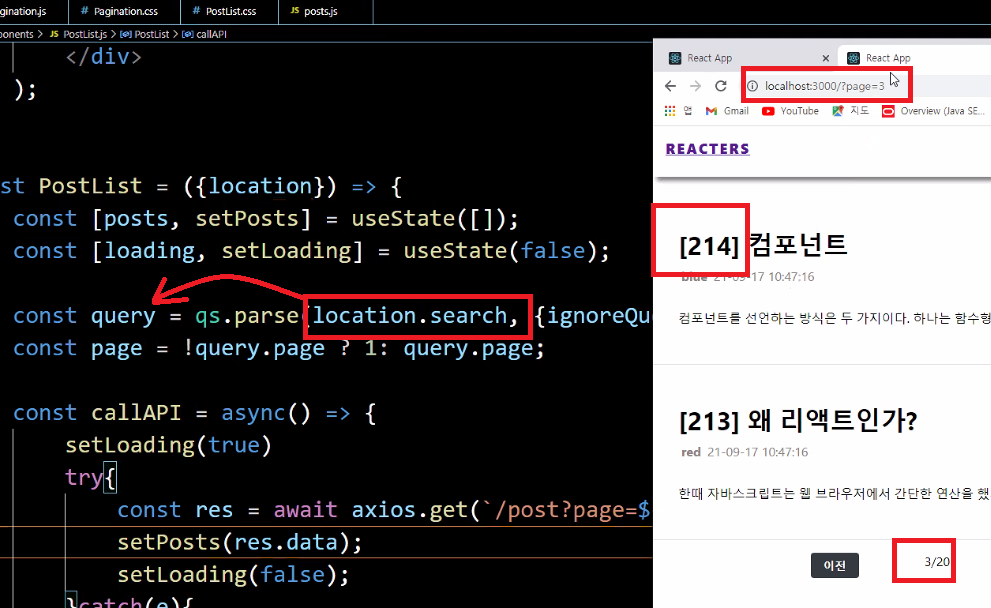The height and width of the screenshot is (608, 991).
Task: Click the closing </div> tag in code
Action: (x=104, y=57)
